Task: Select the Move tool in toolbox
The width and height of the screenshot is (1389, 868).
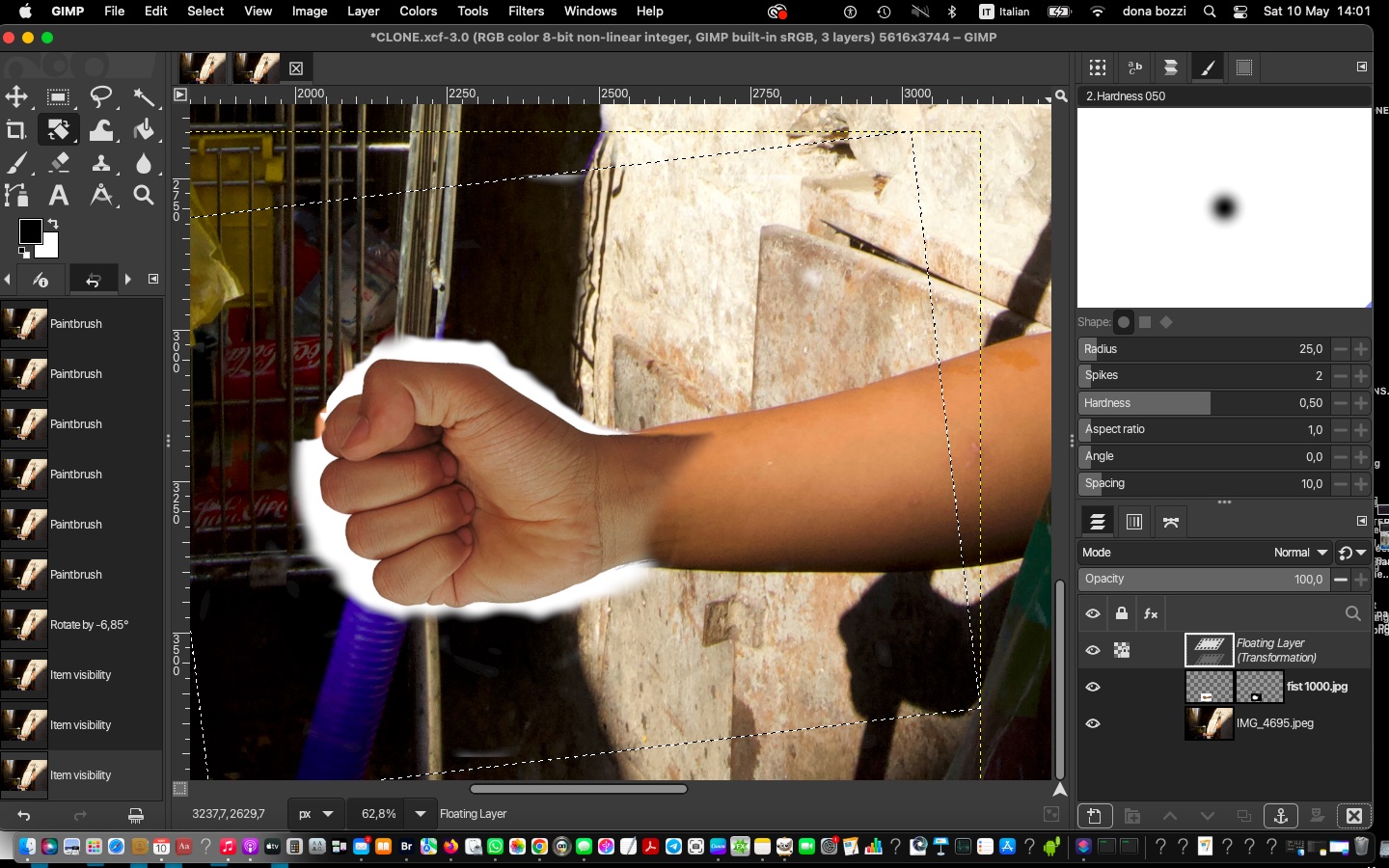Action: point(16,97)
